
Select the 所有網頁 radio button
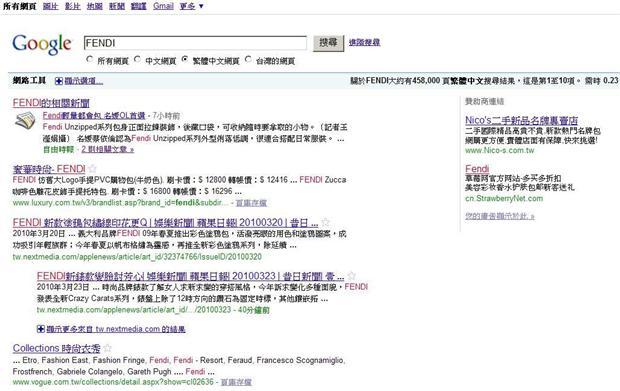point(90,59)
